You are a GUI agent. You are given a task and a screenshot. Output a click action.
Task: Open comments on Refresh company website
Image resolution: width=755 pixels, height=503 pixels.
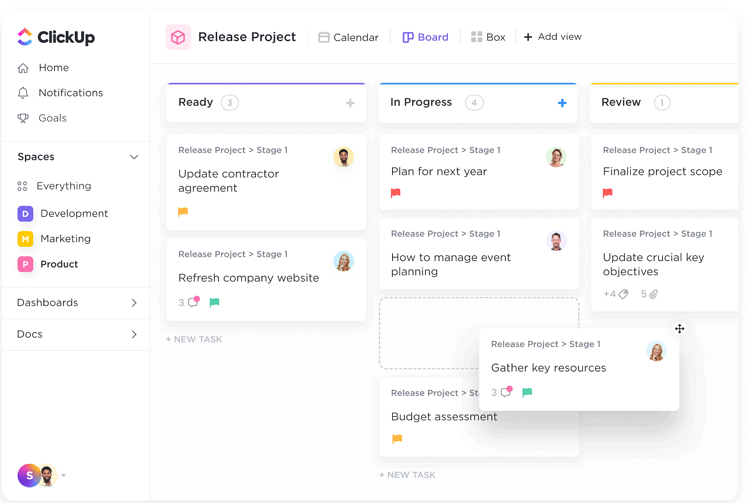189,302
